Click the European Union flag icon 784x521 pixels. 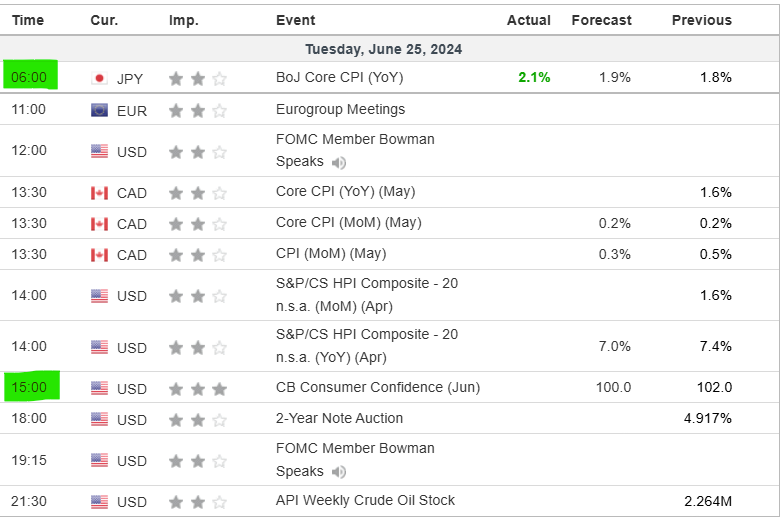(99, 110)
